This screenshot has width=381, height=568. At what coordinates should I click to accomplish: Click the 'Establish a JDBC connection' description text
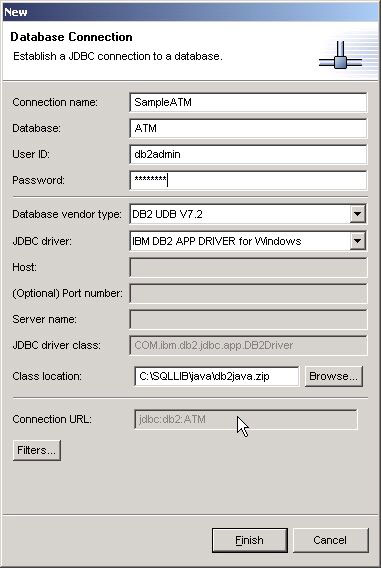(x=118, y=57)
